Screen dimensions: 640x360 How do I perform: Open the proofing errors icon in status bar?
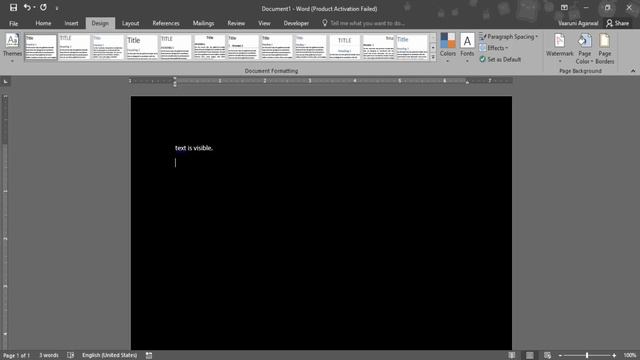(70, 356)
